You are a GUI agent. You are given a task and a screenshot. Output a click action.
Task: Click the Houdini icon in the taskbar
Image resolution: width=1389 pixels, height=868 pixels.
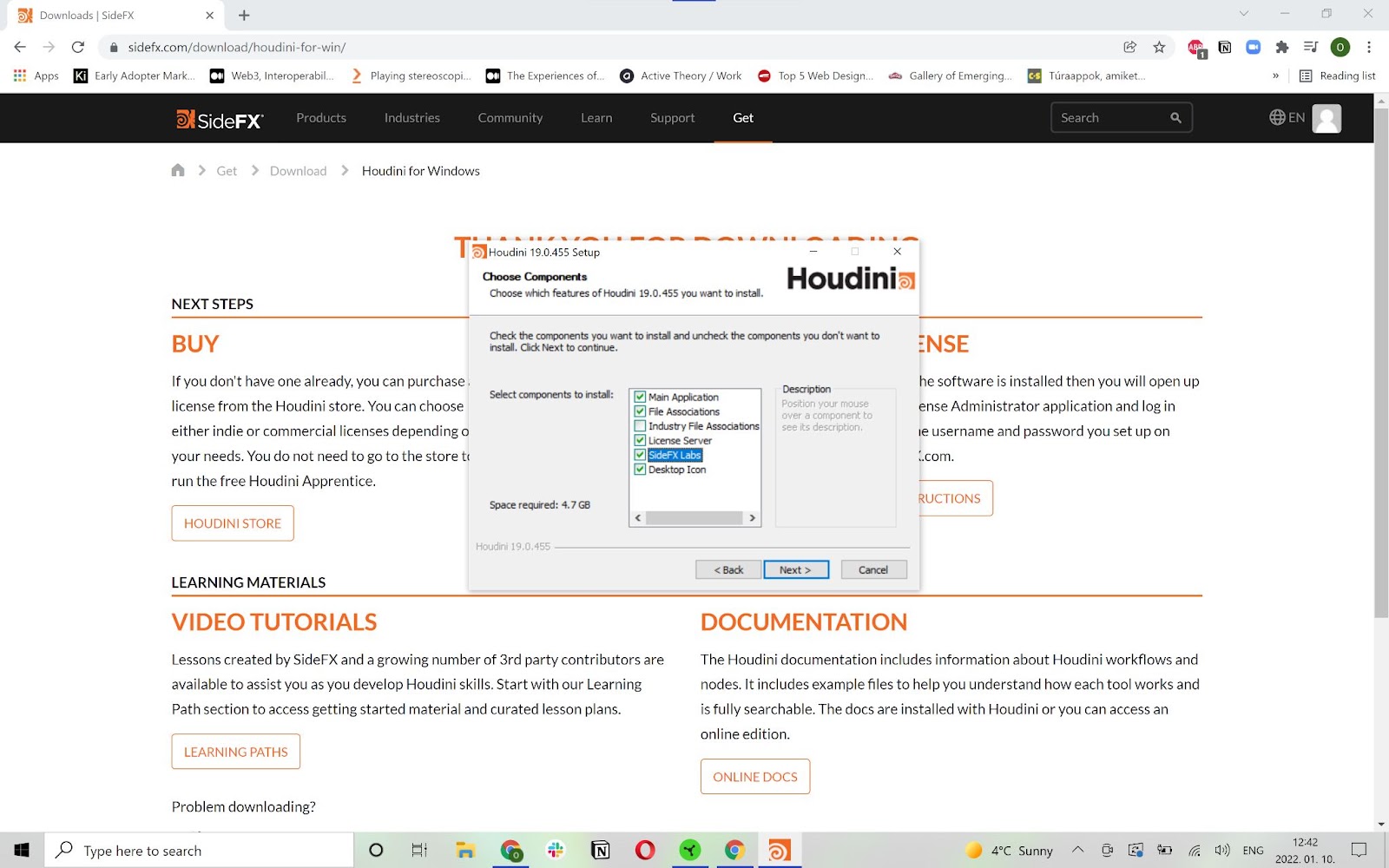(x=780, y=850)
